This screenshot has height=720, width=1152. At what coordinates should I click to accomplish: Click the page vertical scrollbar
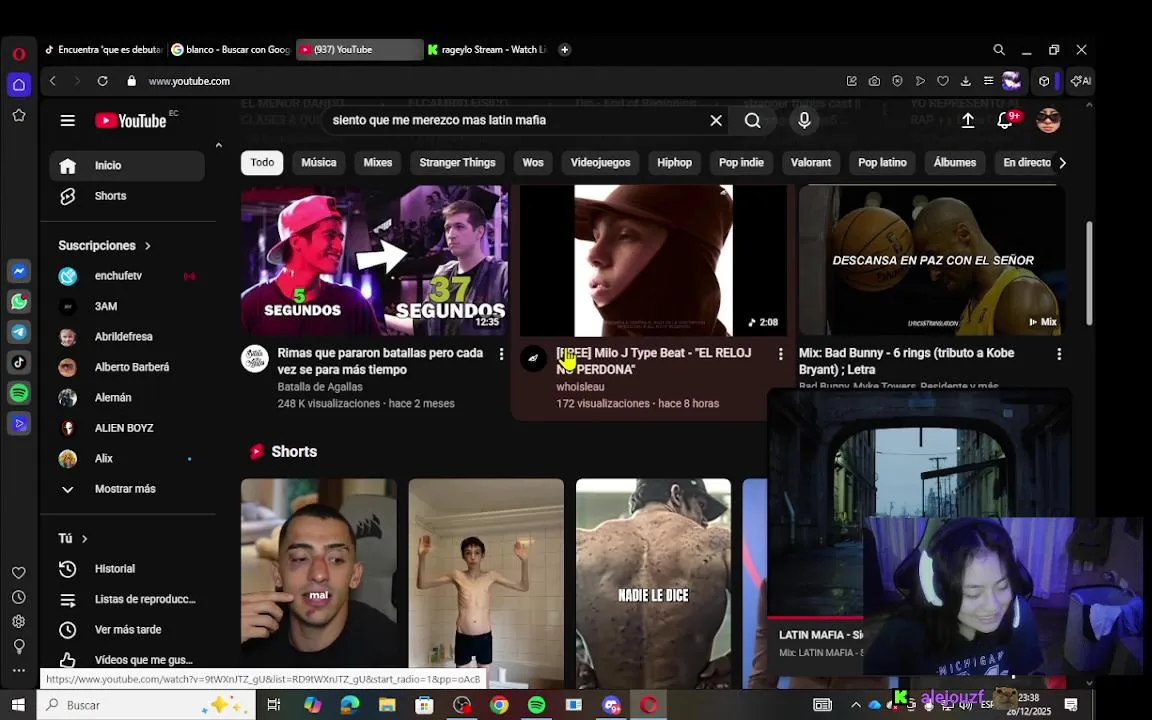click(1089, 273)
